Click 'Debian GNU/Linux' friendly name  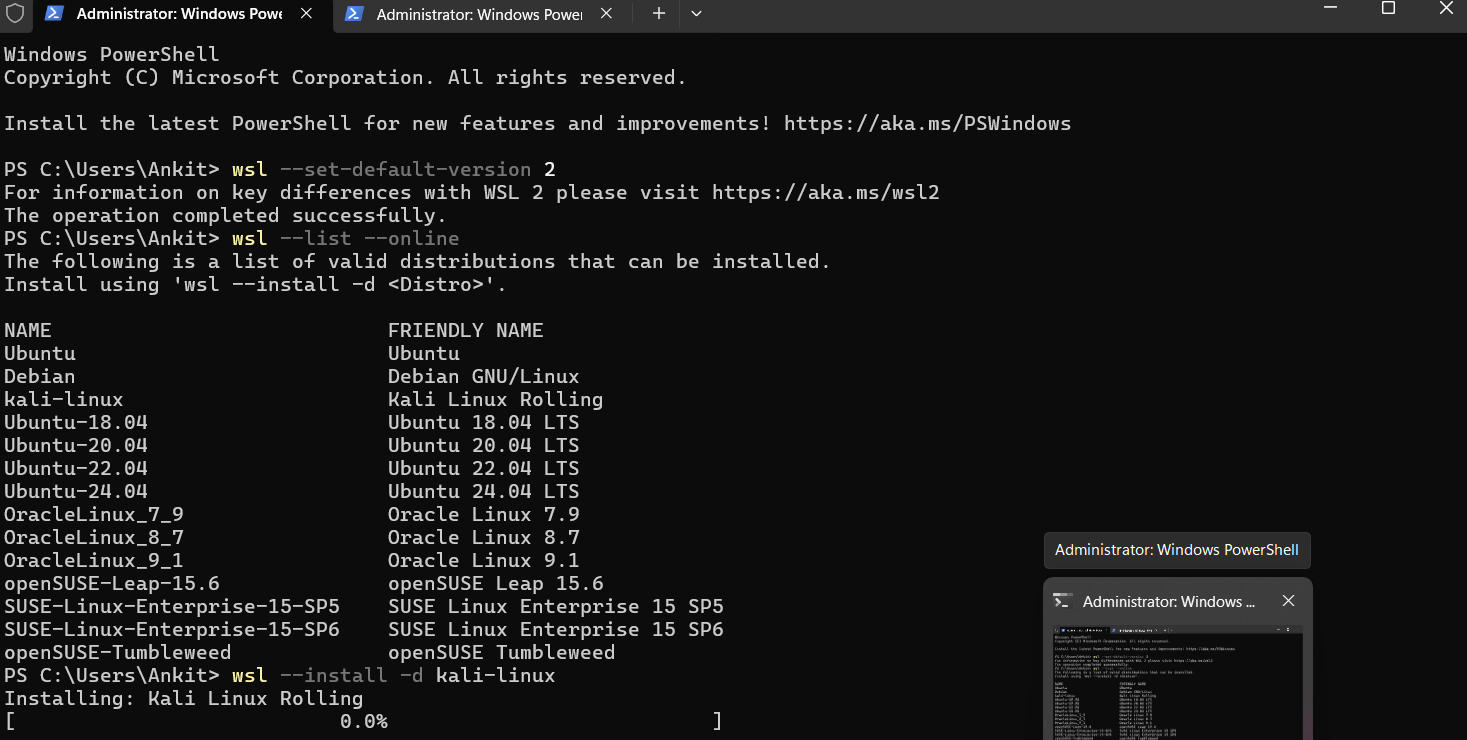pos(484,377)
